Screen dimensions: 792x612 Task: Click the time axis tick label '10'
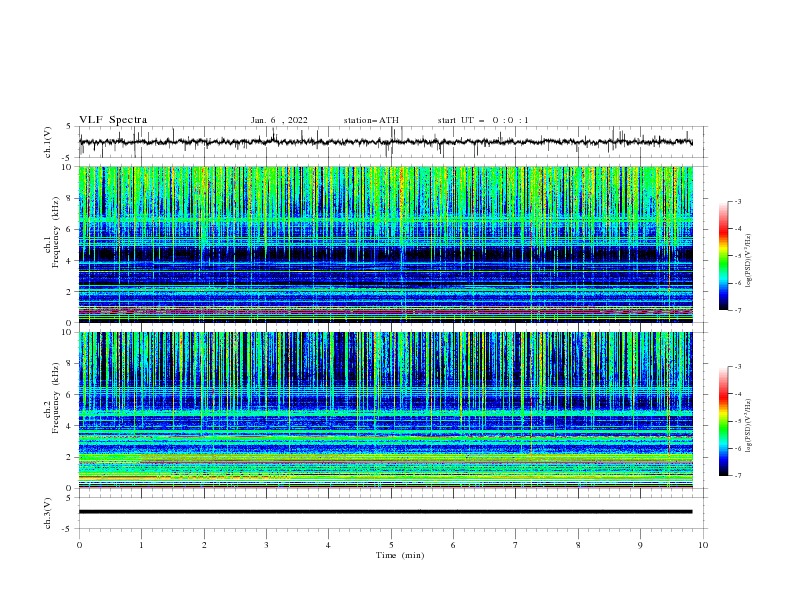coord(703,545)
